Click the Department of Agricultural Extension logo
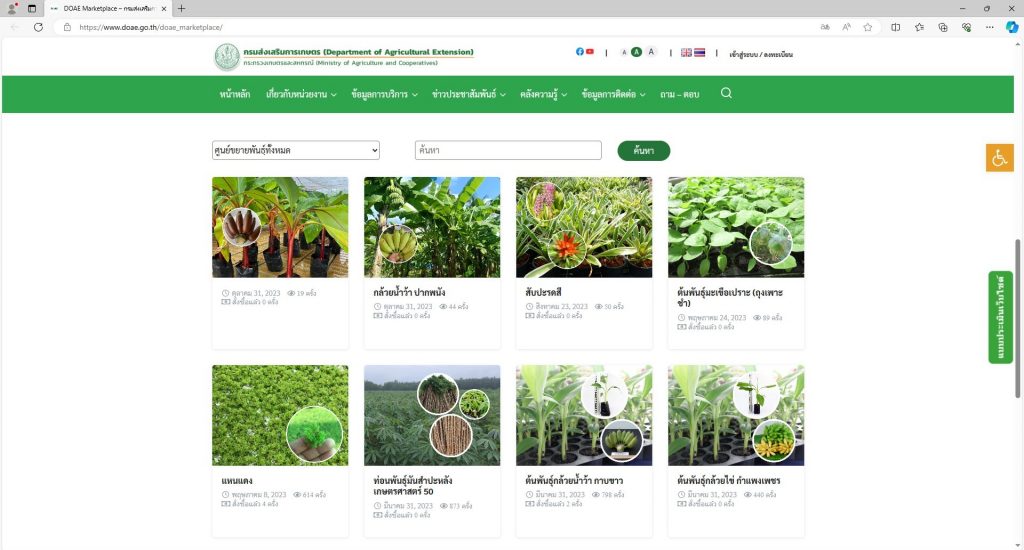The height and width of the screenshot is (550, 1024). click(227, 57)
